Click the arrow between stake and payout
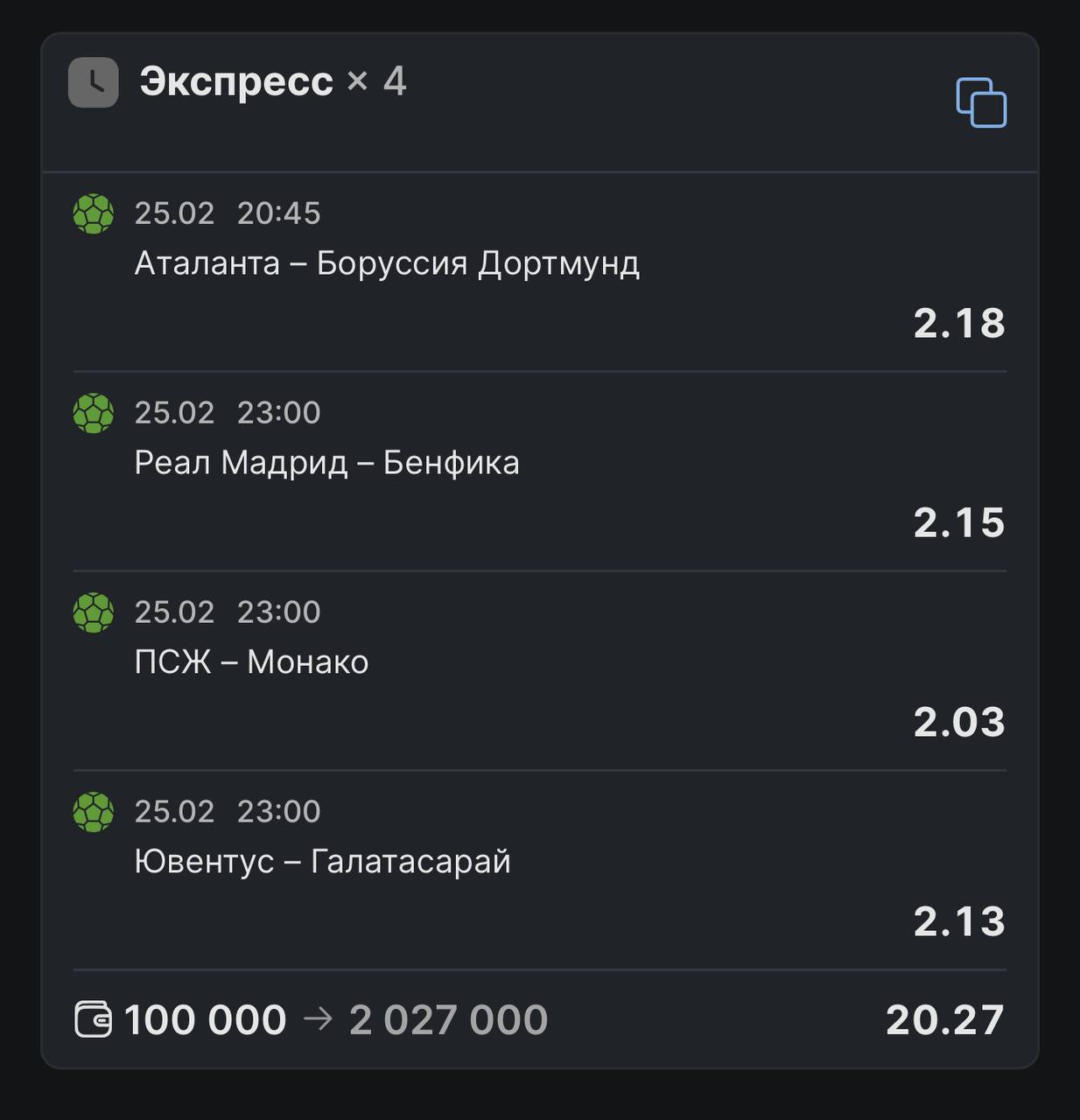Image resolution: width=1080 pixels, height=1120 pixels. (318, 1018)
